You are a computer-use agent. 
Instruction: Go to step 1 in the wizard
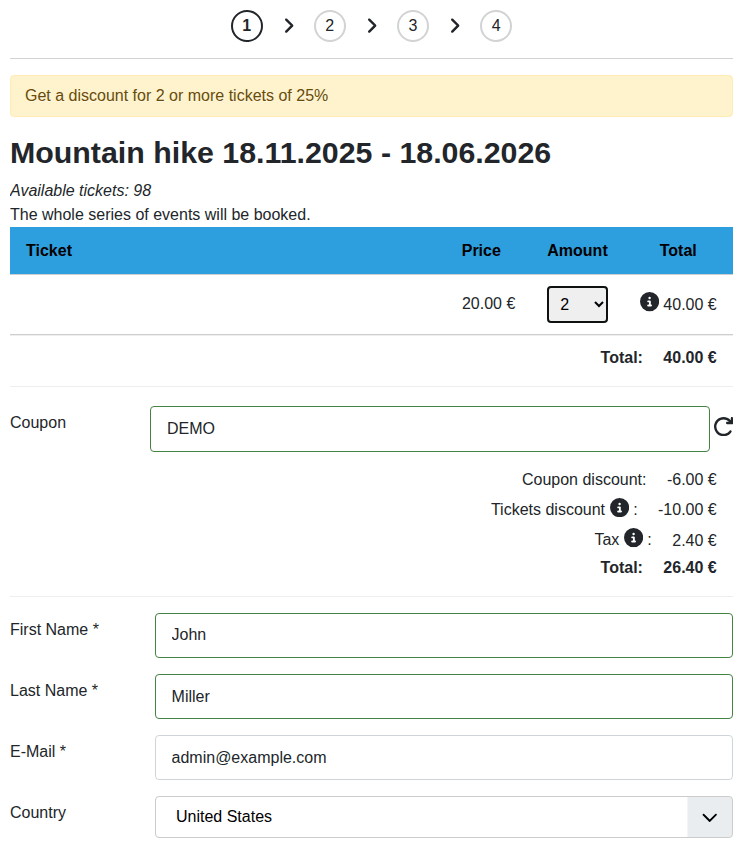pyautogui.click(x=247, y=26)
